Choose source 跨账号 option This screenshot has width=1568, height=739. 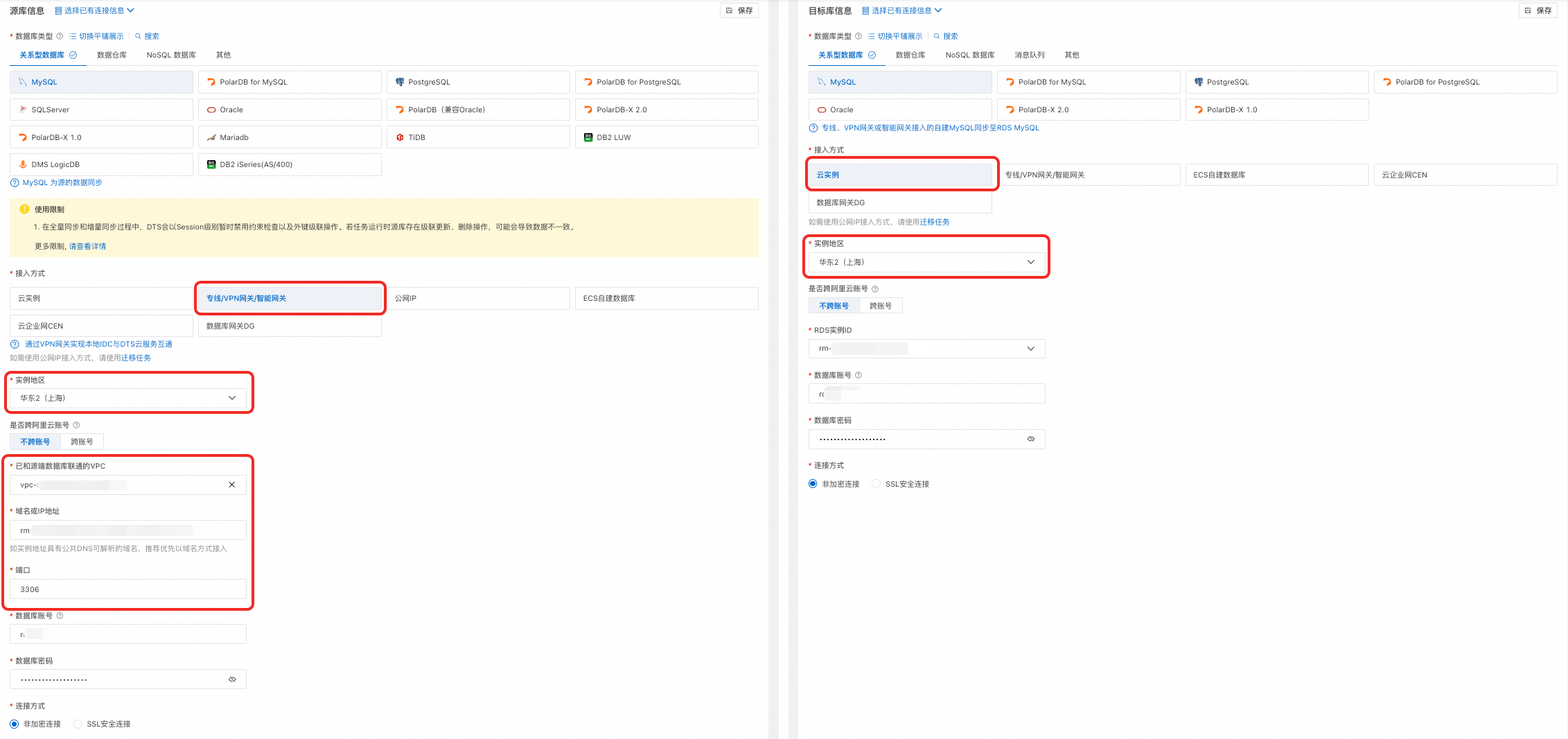click(x=82, y=442)
